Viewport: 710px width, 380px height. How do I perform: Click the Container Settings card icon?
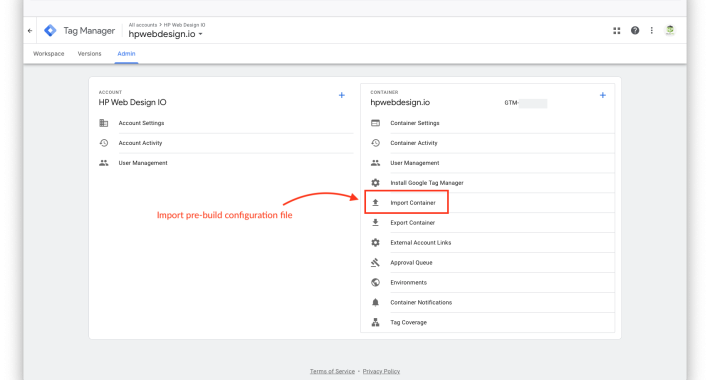[x=375, y=123]
